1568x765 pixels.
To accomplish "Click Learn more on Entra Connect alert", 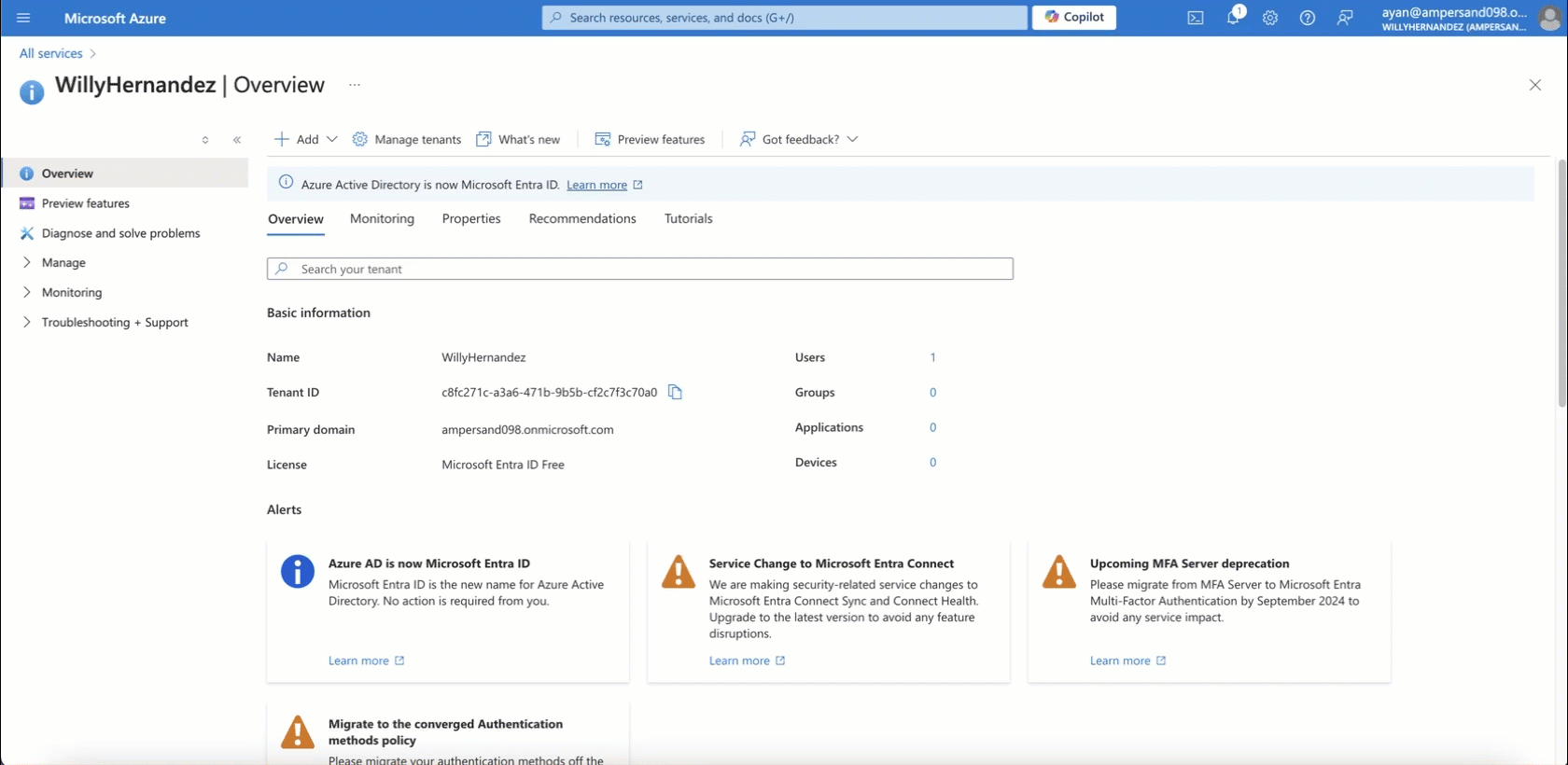I will tap(747, 661).
